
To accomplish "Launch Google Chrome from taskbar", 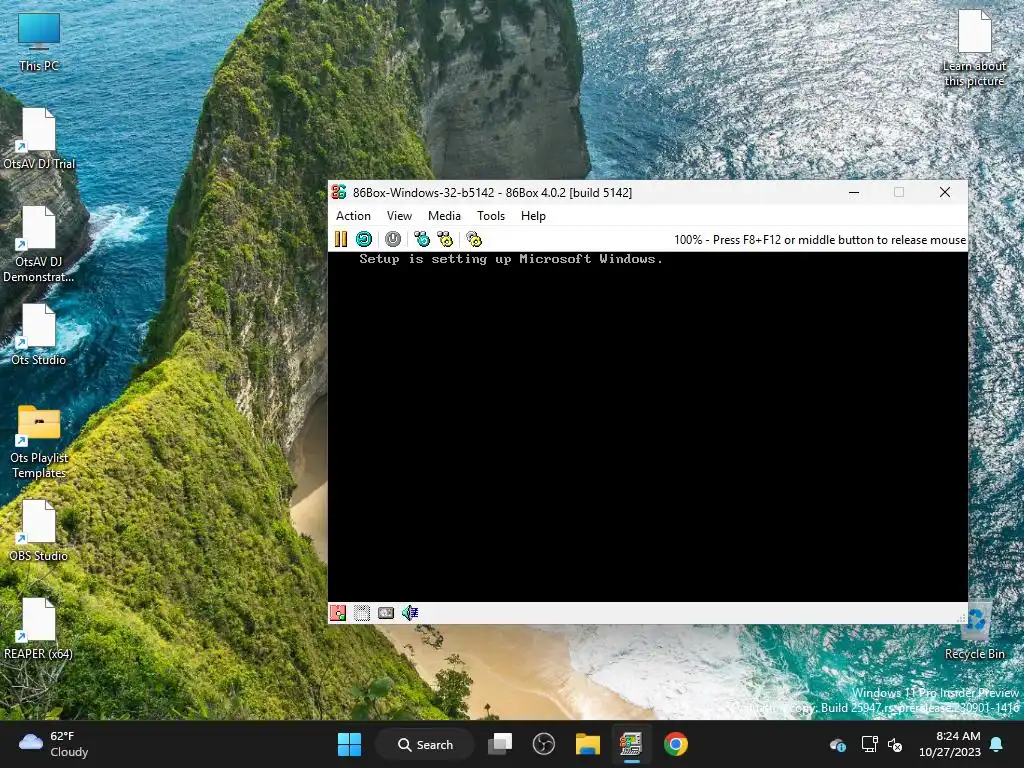I will coord(676,744).
